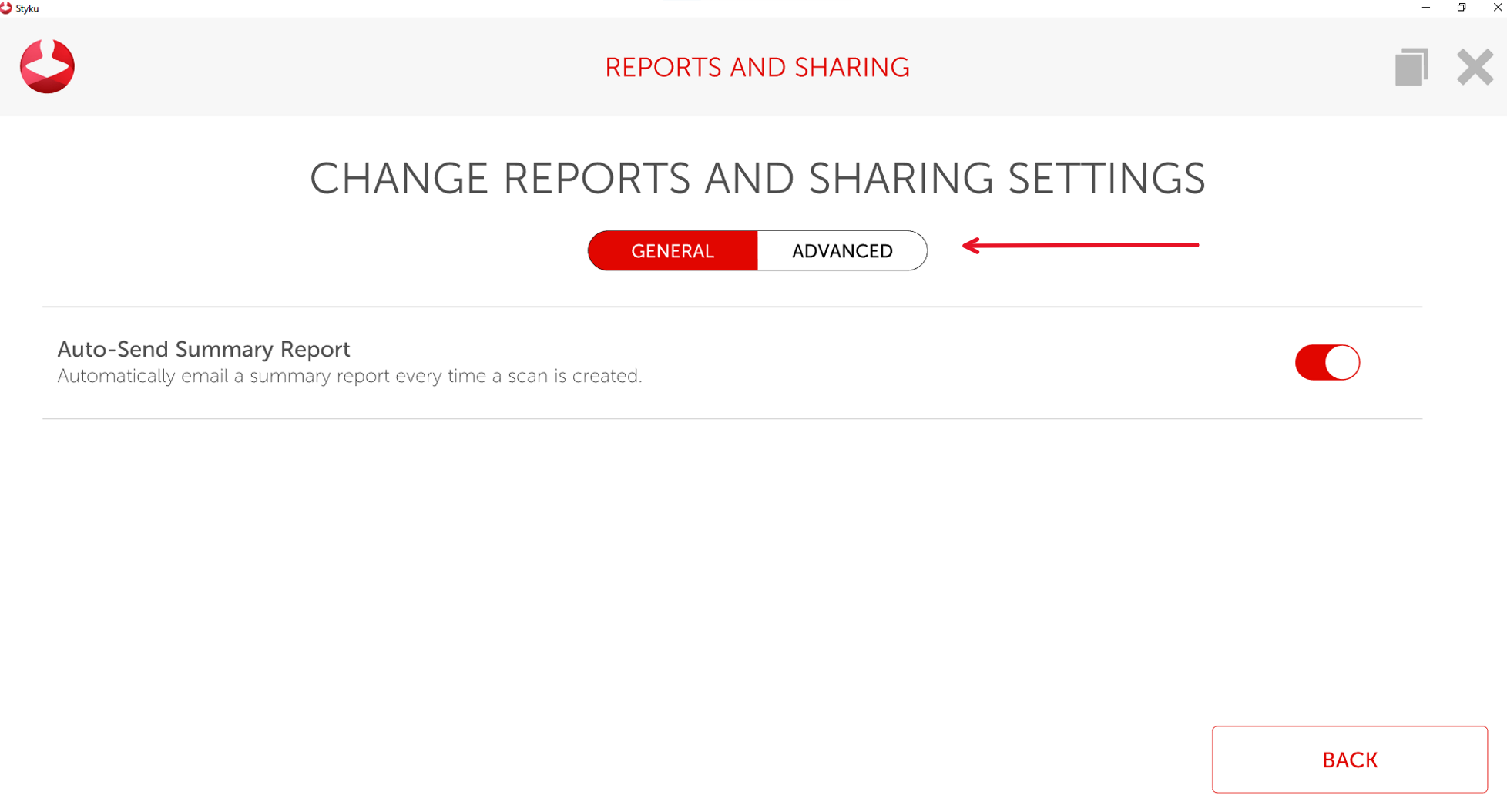Click the Change Reports and Sharing Settings heading
This screenshot has width=1507, height=812.
tap(757, 179)
